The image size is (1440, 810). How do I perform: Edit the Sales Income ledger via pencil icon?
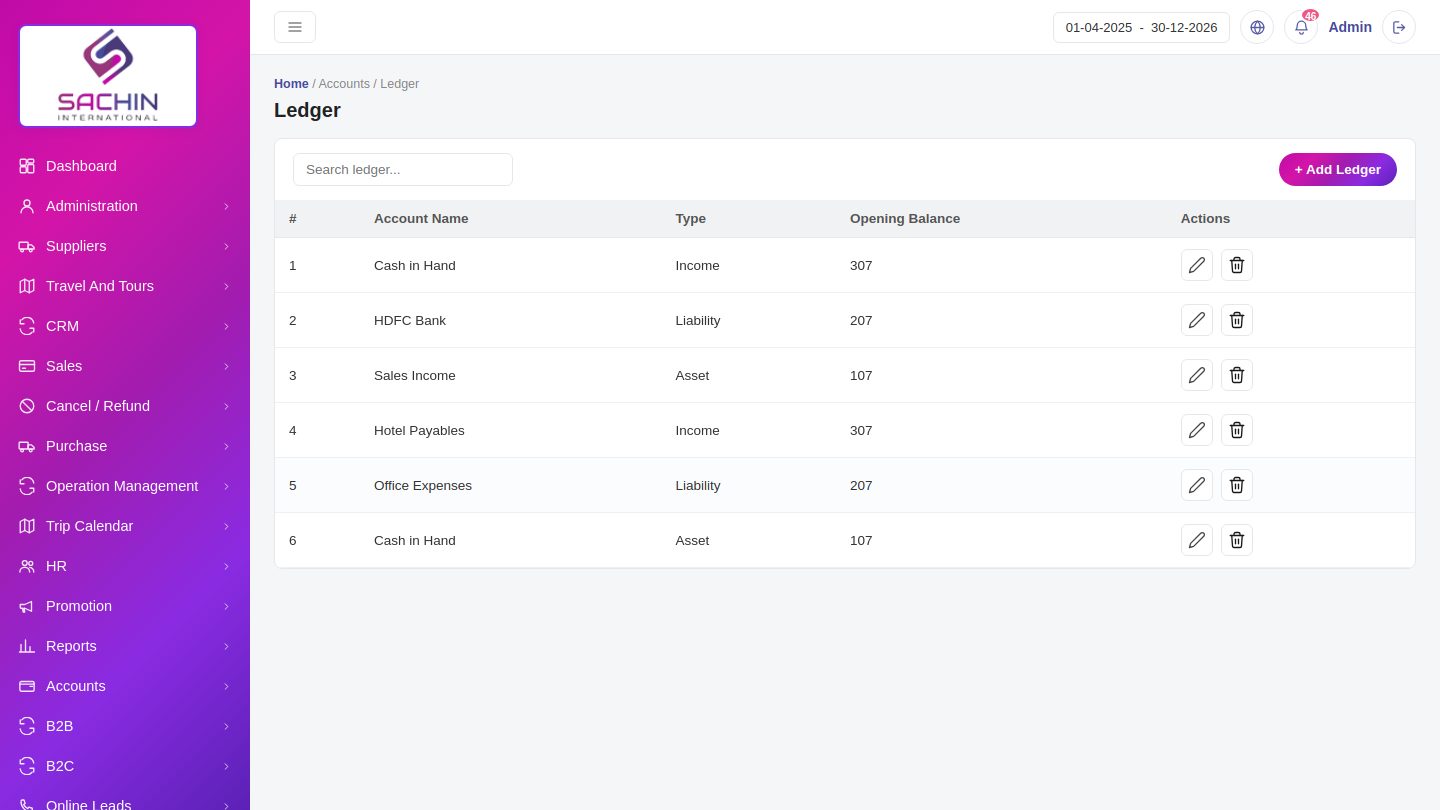pos(1197,375)
